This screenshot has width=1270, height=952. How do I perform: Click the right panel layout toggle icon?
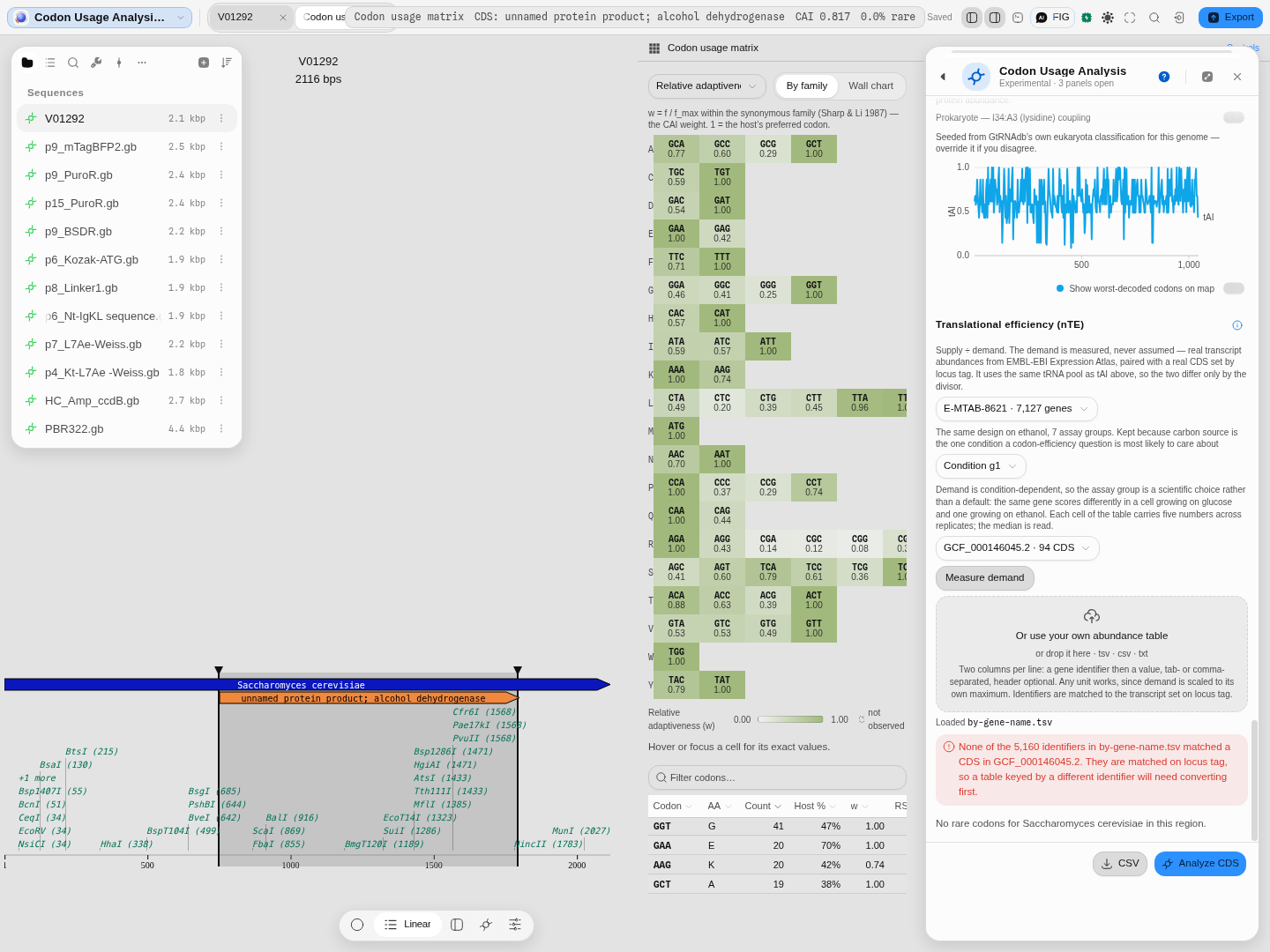pyautogui.click(x=995, y=18)
